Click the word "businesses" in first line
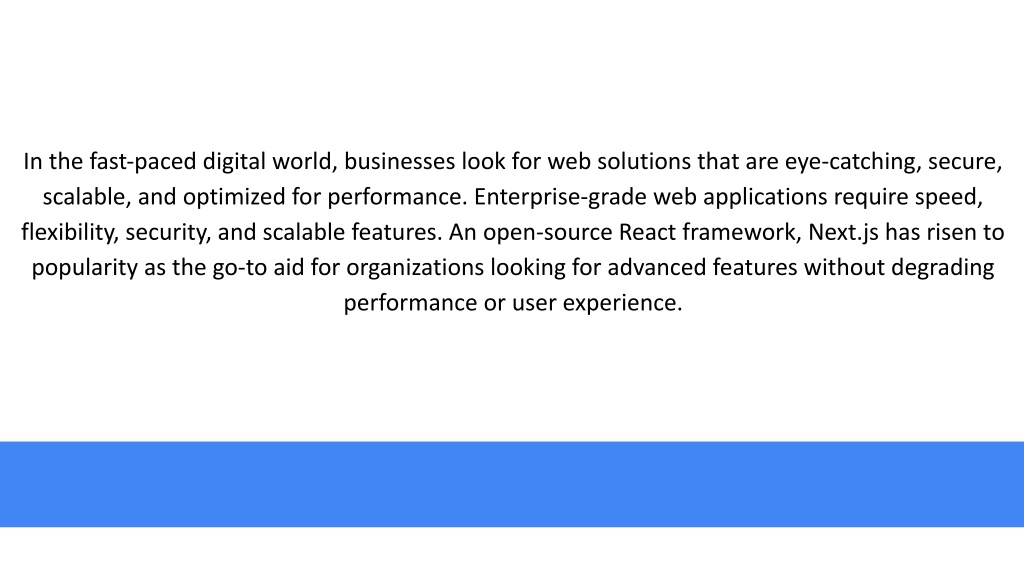 pyautogui.click(x=400, y=161)
